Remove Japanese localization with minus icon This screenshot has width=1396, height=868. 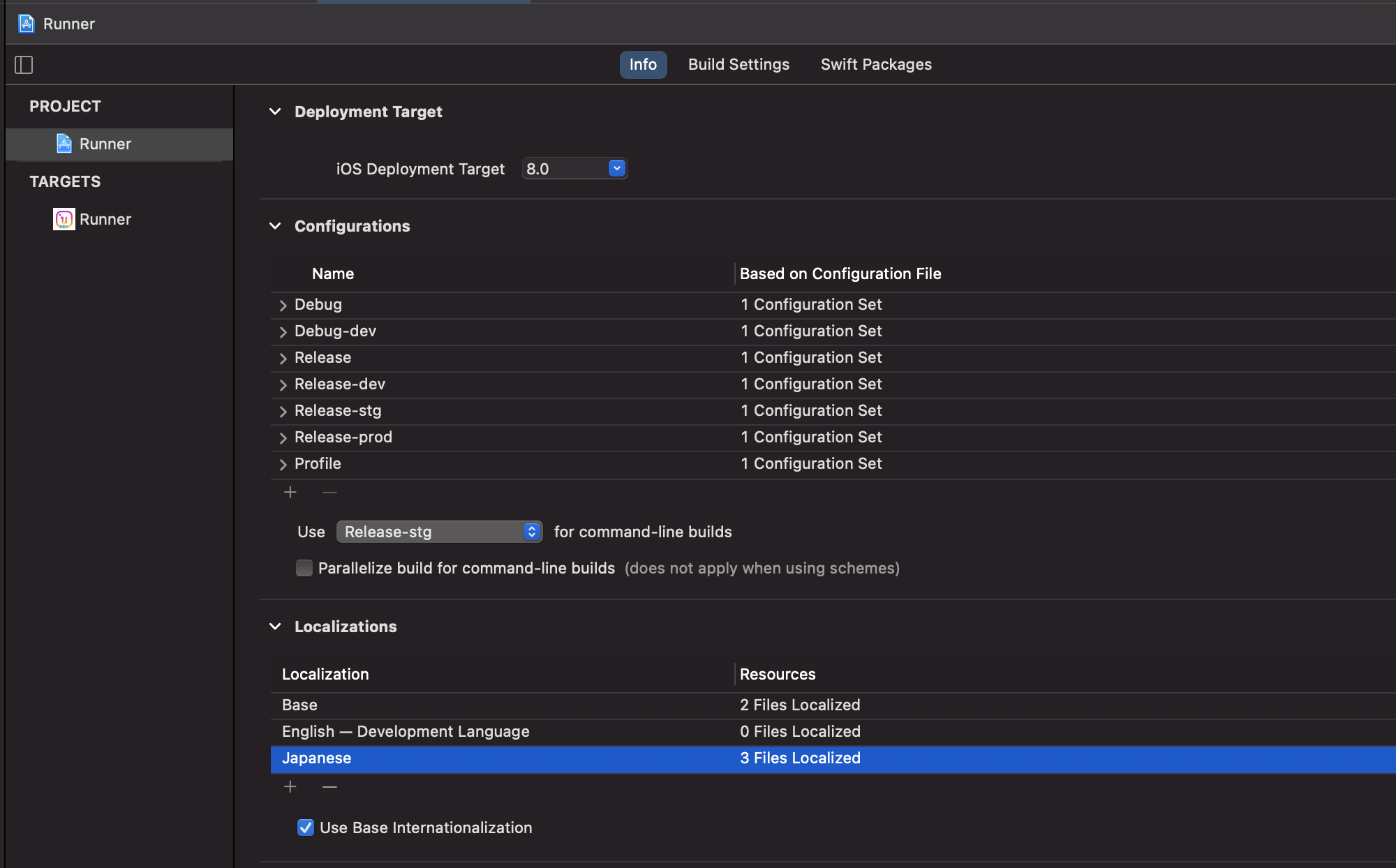point(329,787)
